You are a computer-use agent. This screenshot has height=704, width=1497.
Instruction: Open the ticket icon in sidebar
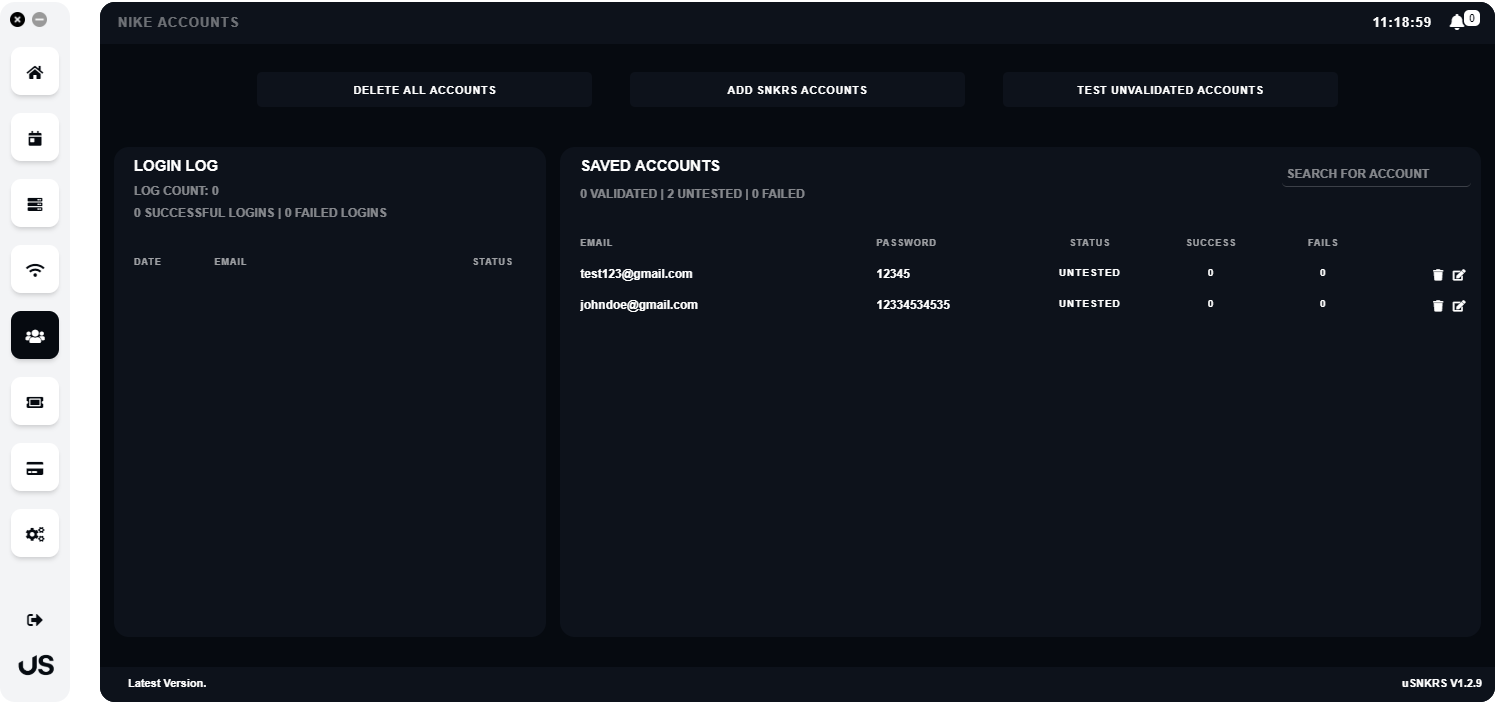35,402
